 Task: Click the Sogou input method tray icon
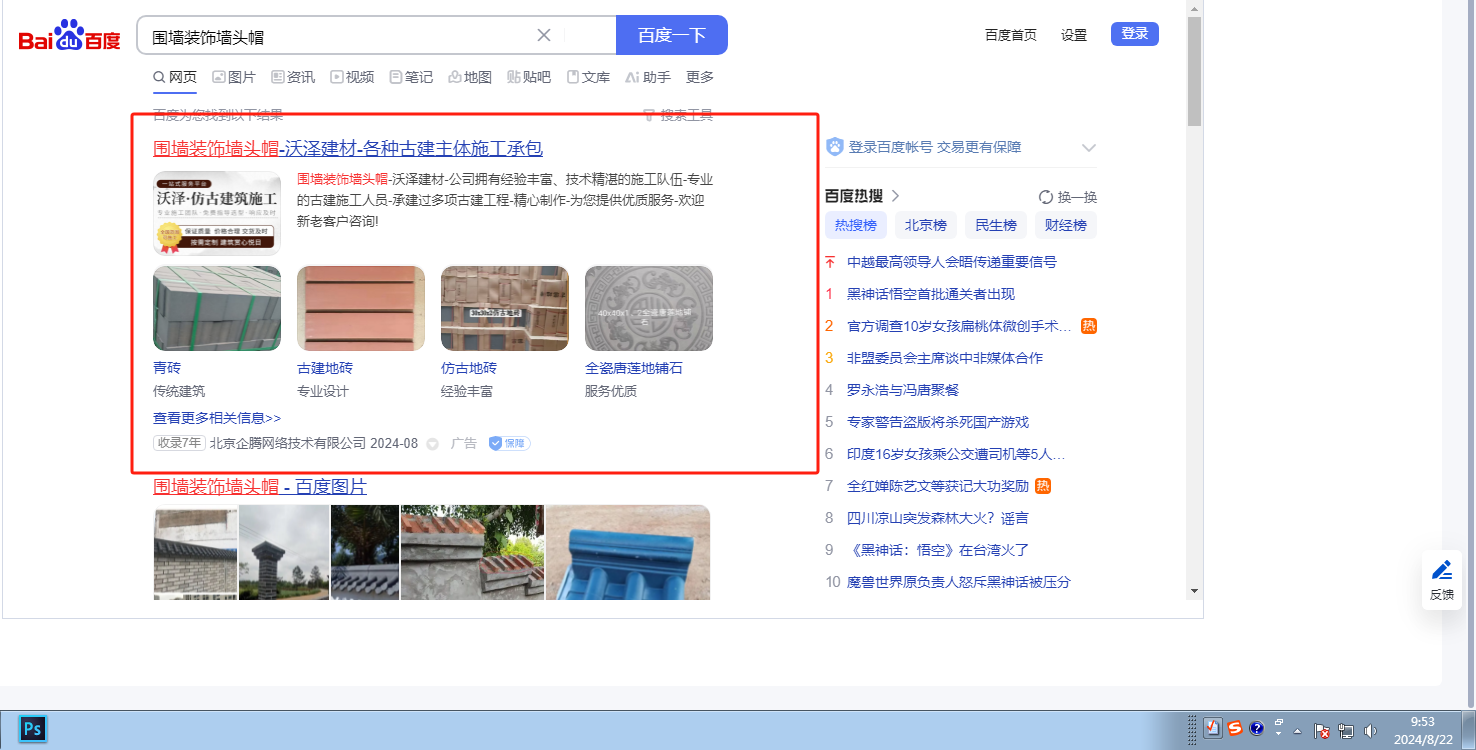point(1235,728)
